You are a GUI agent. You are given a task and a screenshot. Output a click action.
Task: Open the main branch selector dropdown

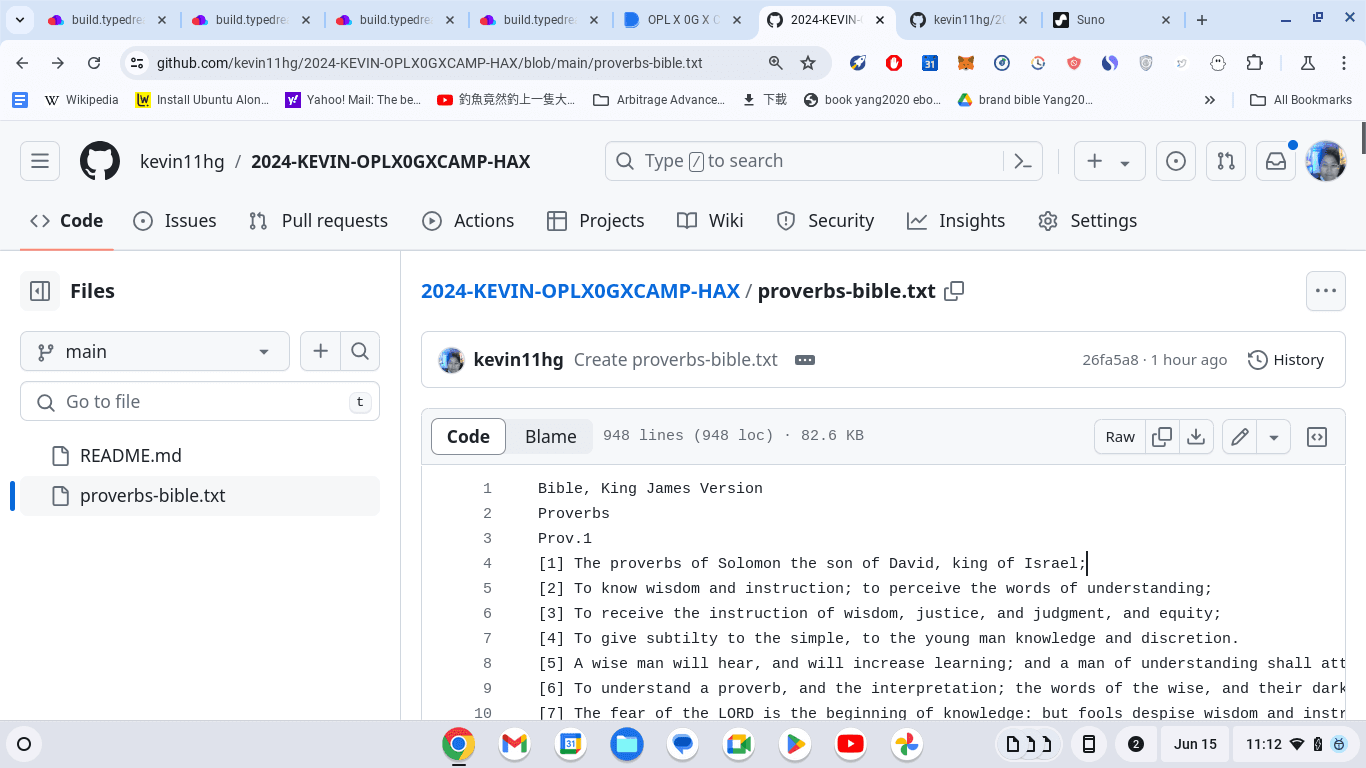click(155, 351)
